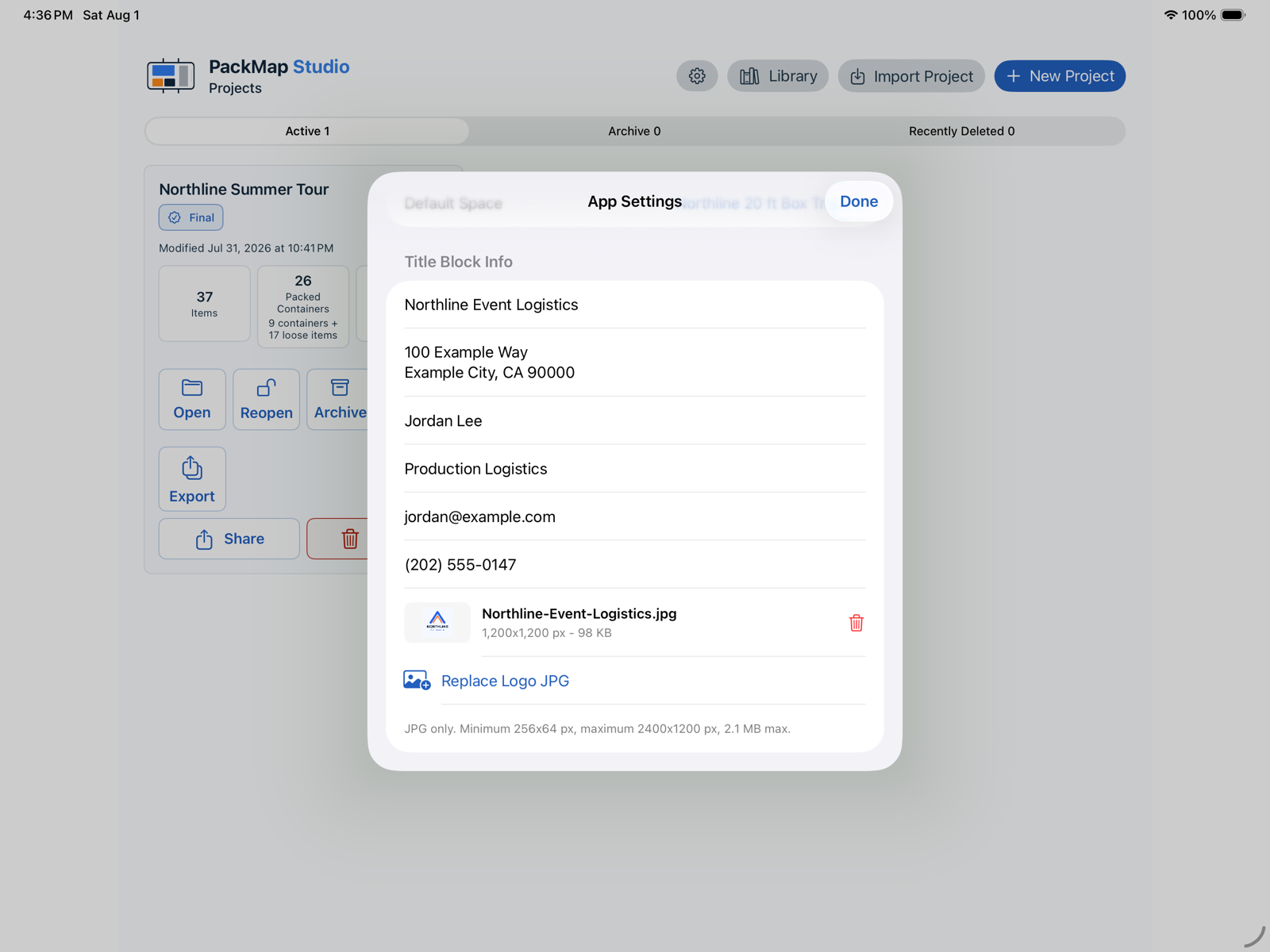This screenshot has width=1270, height=952.
Task: Click the unlock icon above Reopen
Action: [267, 388]
